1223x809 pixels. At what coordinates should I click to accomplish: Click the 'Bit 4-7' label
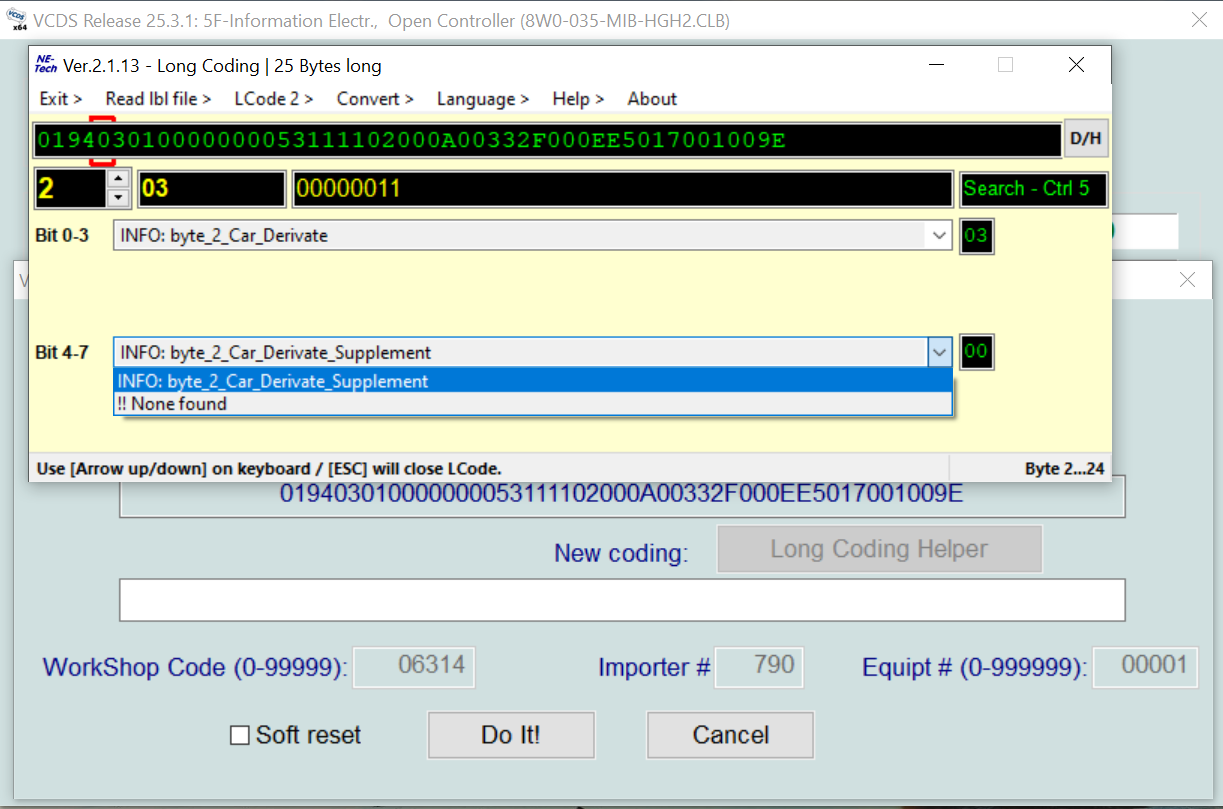pyautogui.click(x=62, y=352)
